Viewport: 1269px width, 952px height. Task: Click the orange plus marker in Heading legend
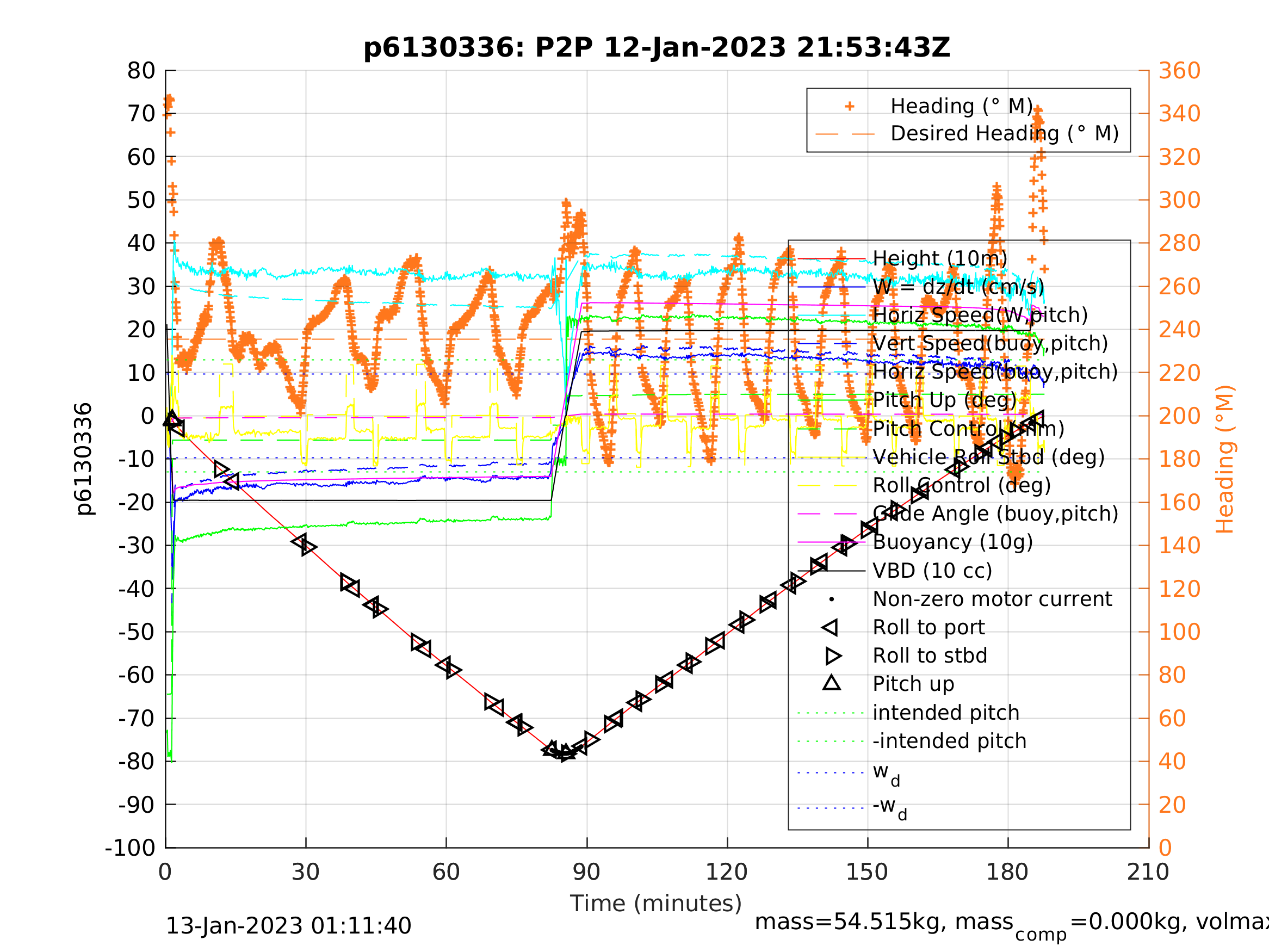(x=850, y=106)
